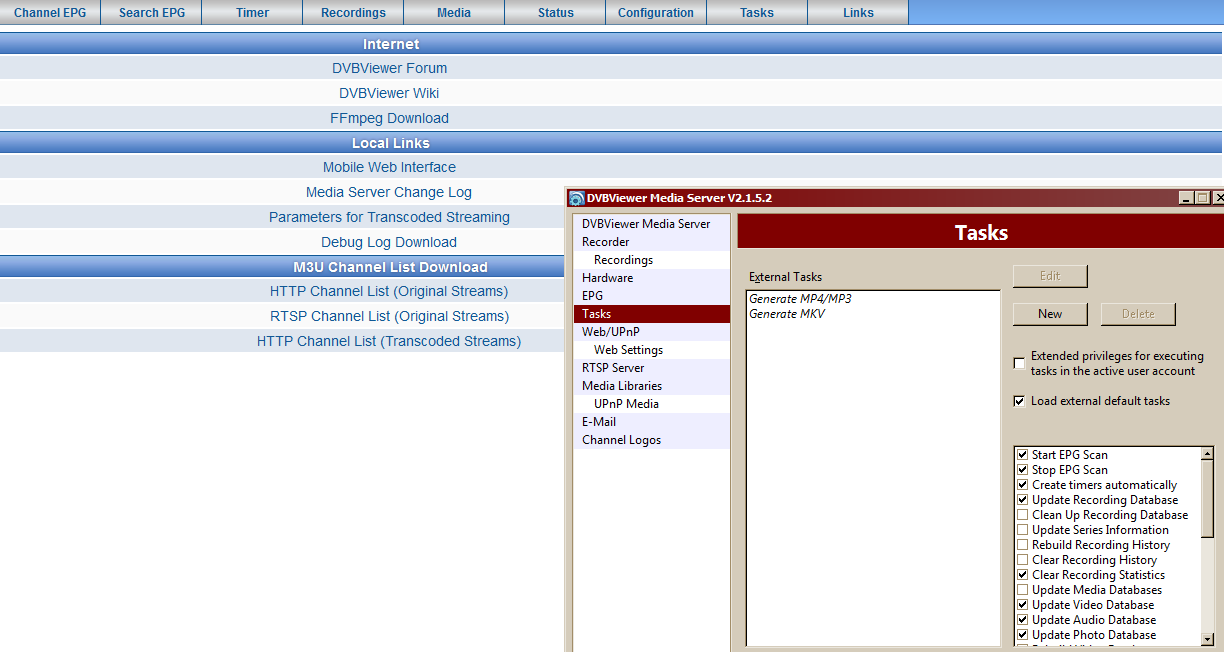Screen dimensions: 1224x652
Task: Maximize the DVBViewer Media Server window
Action: pyautogui.click(x=1202, y=198)
